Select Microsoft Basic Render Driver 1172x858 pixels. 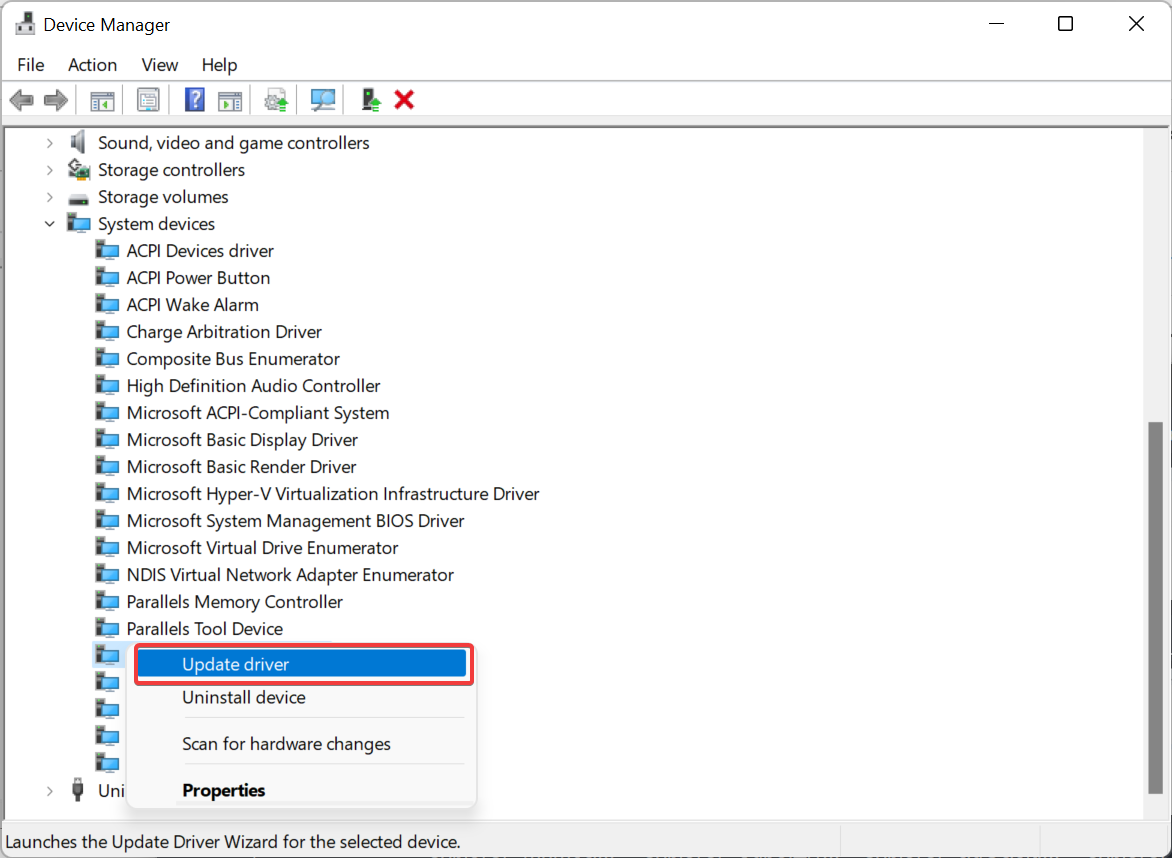(x=241, y=466)
